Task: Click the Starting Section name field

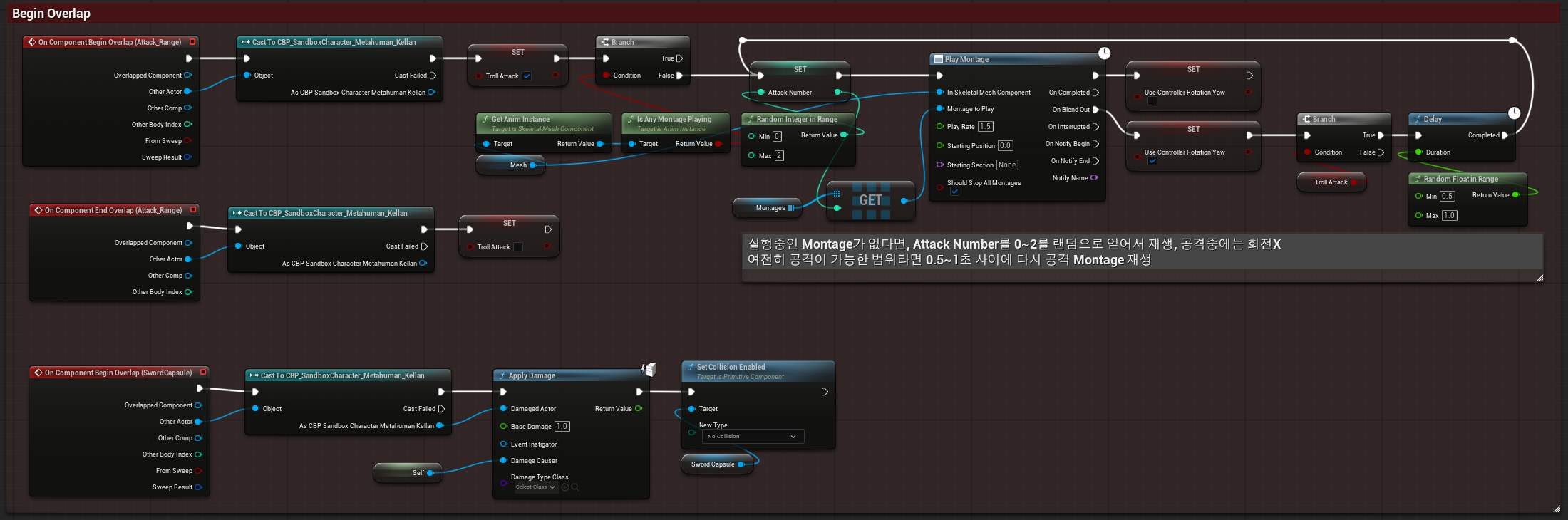Action: click(x=1007, y=165)
